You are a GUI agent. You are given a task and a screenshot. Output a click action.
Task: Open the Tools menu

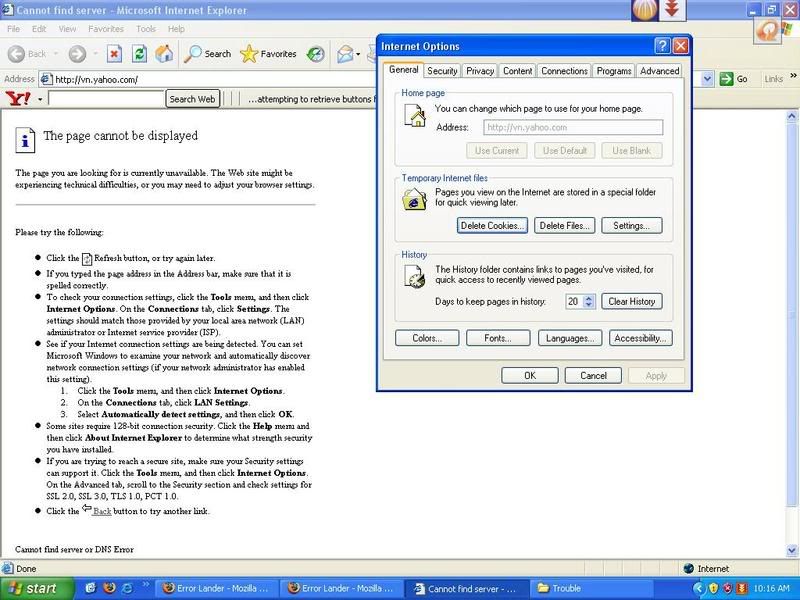(x=146, y=29)
